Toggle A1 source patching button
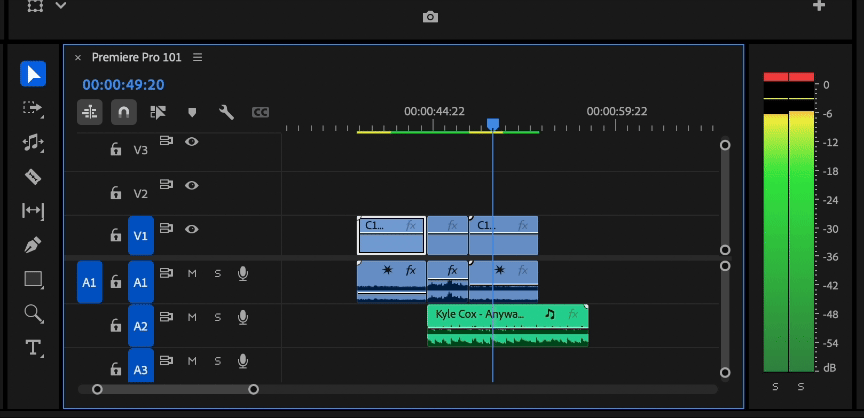This screenshot has height=418, width=864. pos(89,282)
